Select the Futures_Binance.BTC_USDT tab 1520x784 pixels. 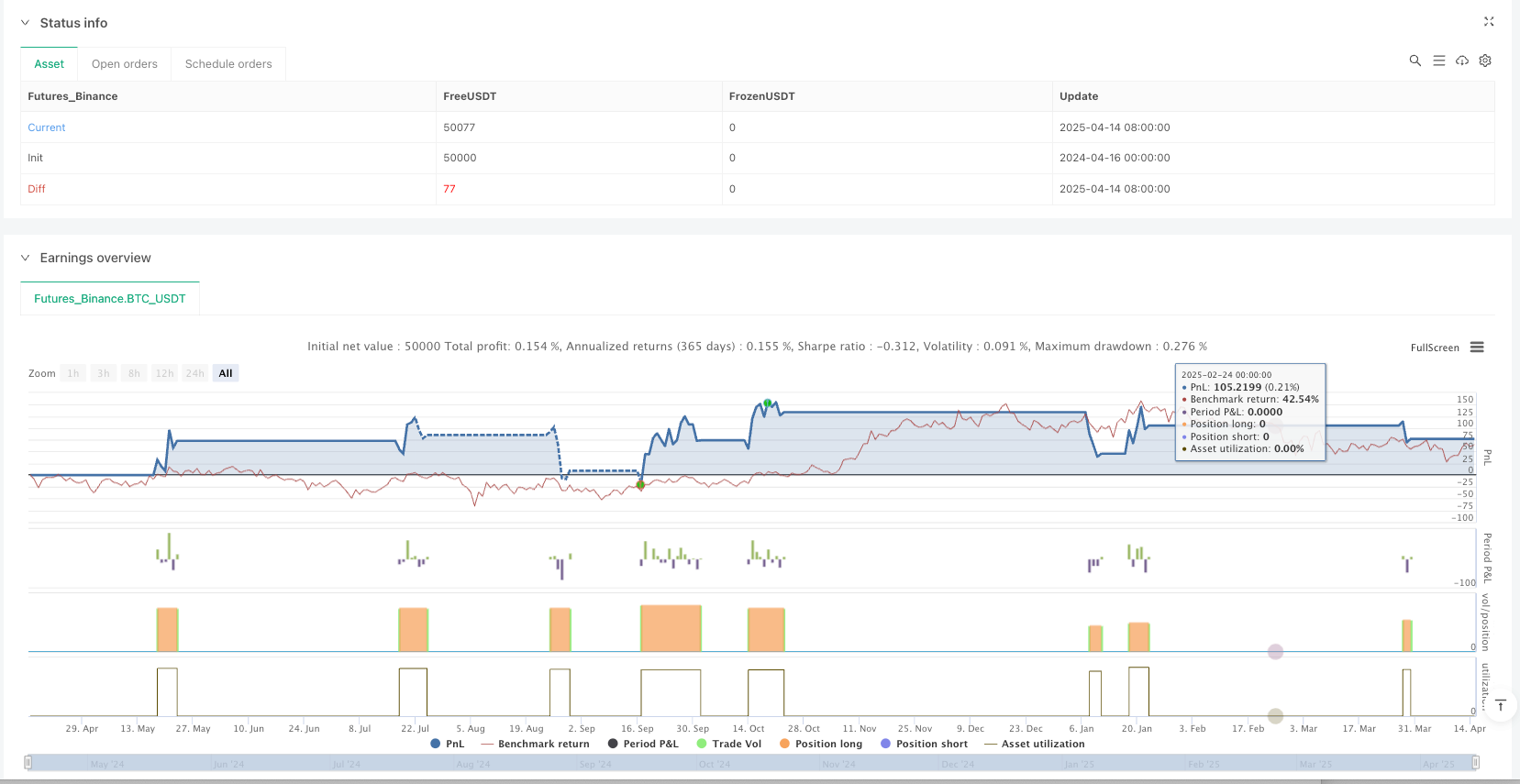[110, 299]
